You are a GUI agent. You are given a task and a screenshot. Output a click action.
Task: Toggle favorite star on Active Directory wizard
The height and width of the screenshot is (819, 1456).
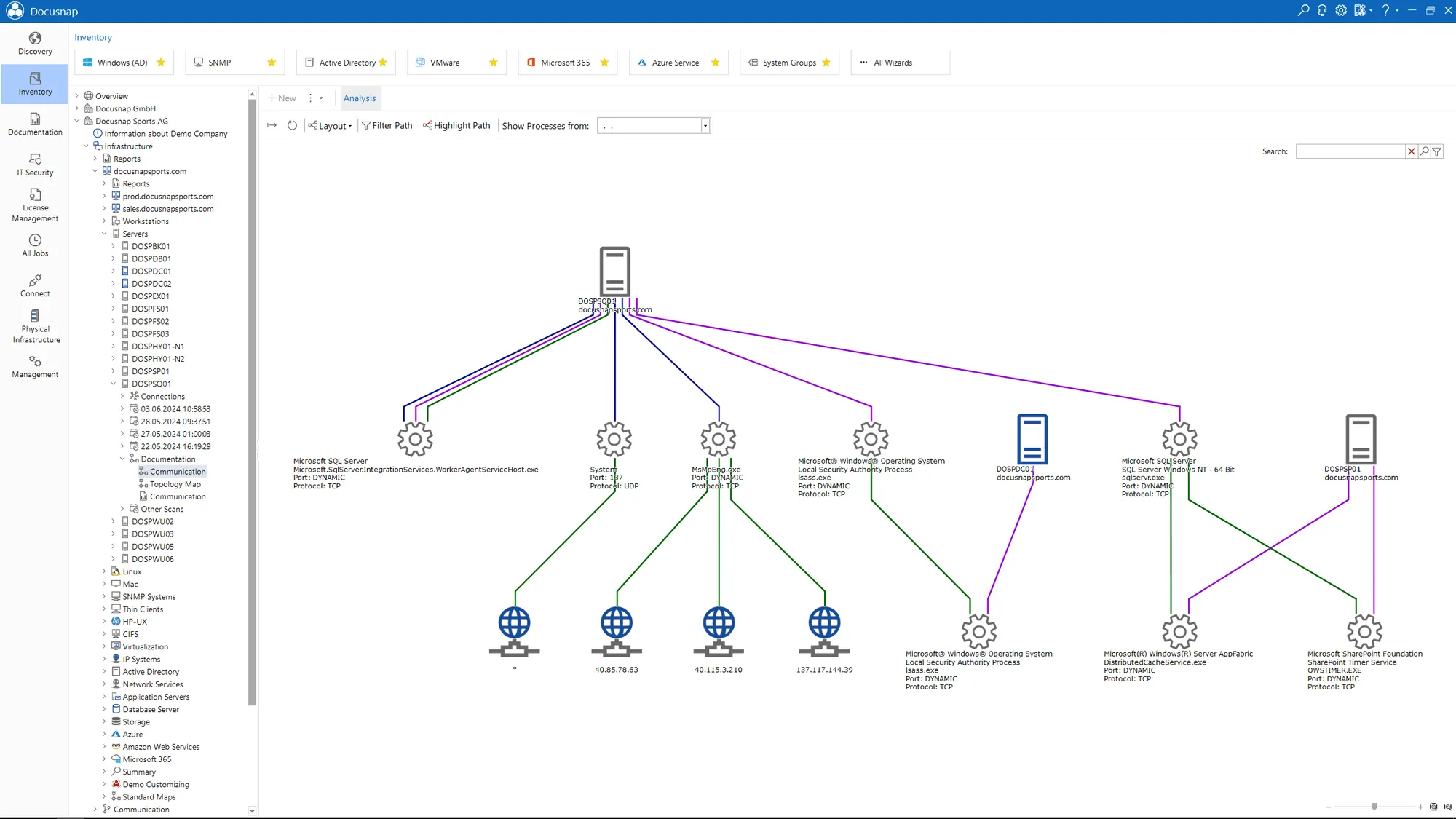point(383,63)
